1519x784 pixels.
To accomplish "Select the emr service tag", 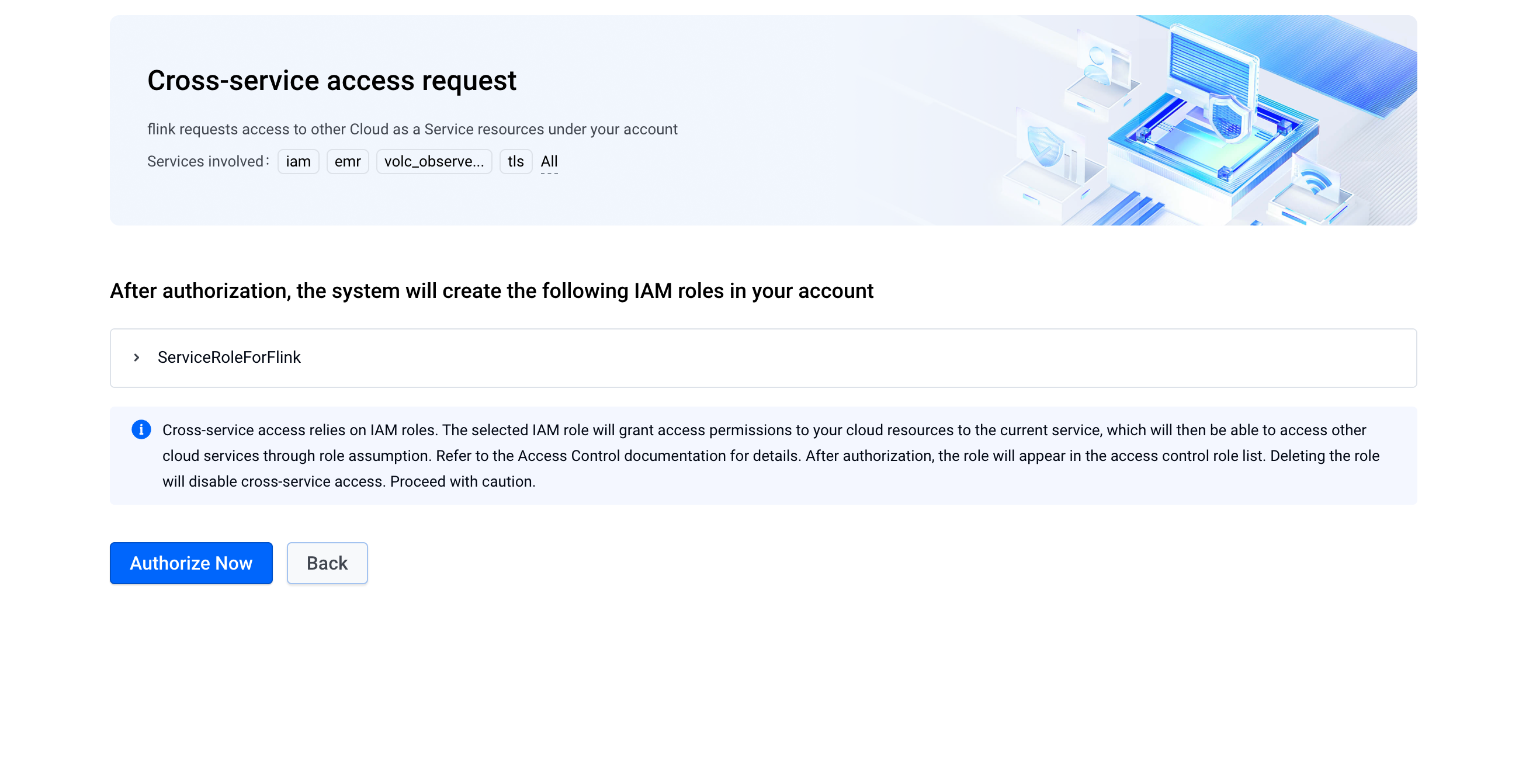I will [347, 161].
